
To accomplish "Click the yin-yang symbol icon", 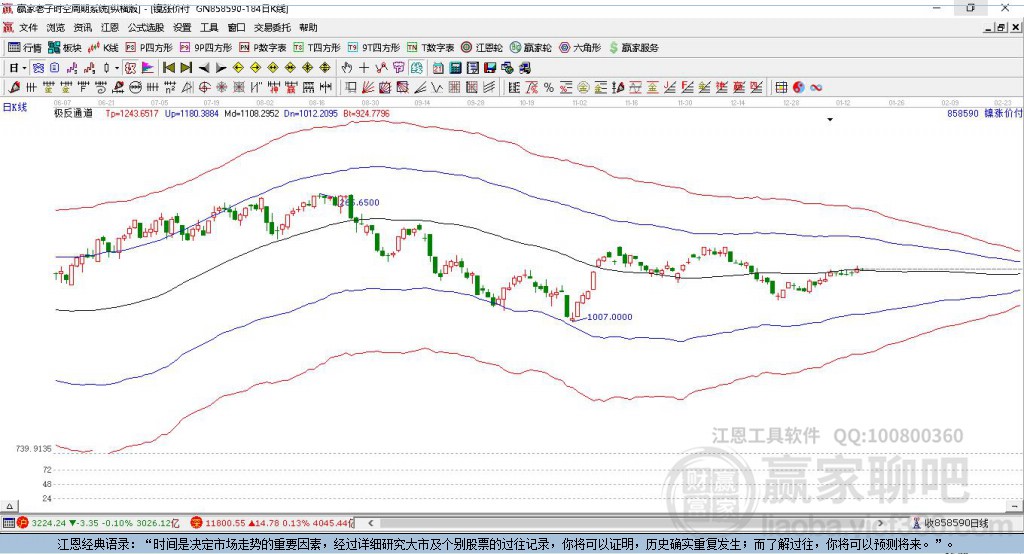I will [799, 88].
